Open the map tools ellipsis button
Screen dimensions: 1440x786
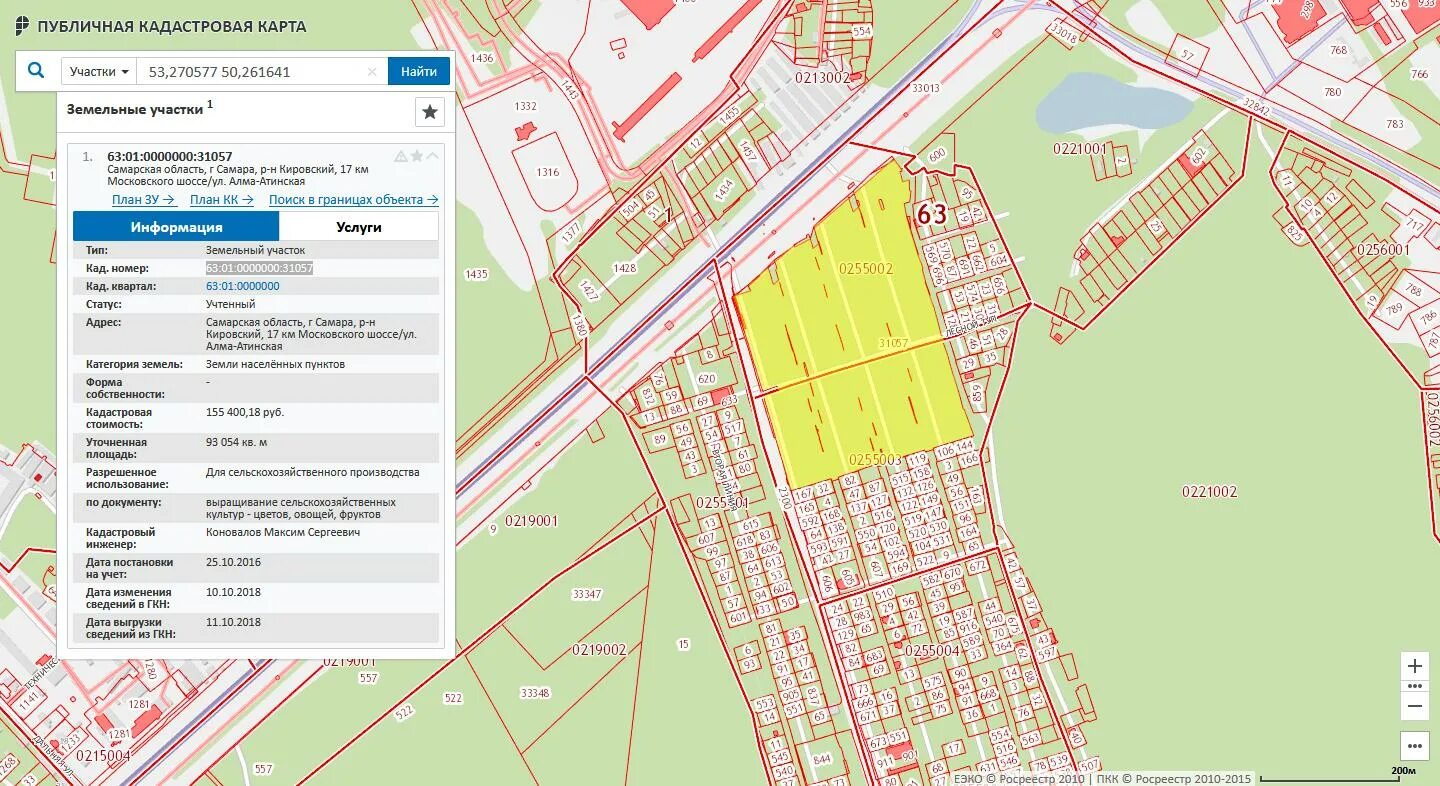click(x=1414, y=746)
